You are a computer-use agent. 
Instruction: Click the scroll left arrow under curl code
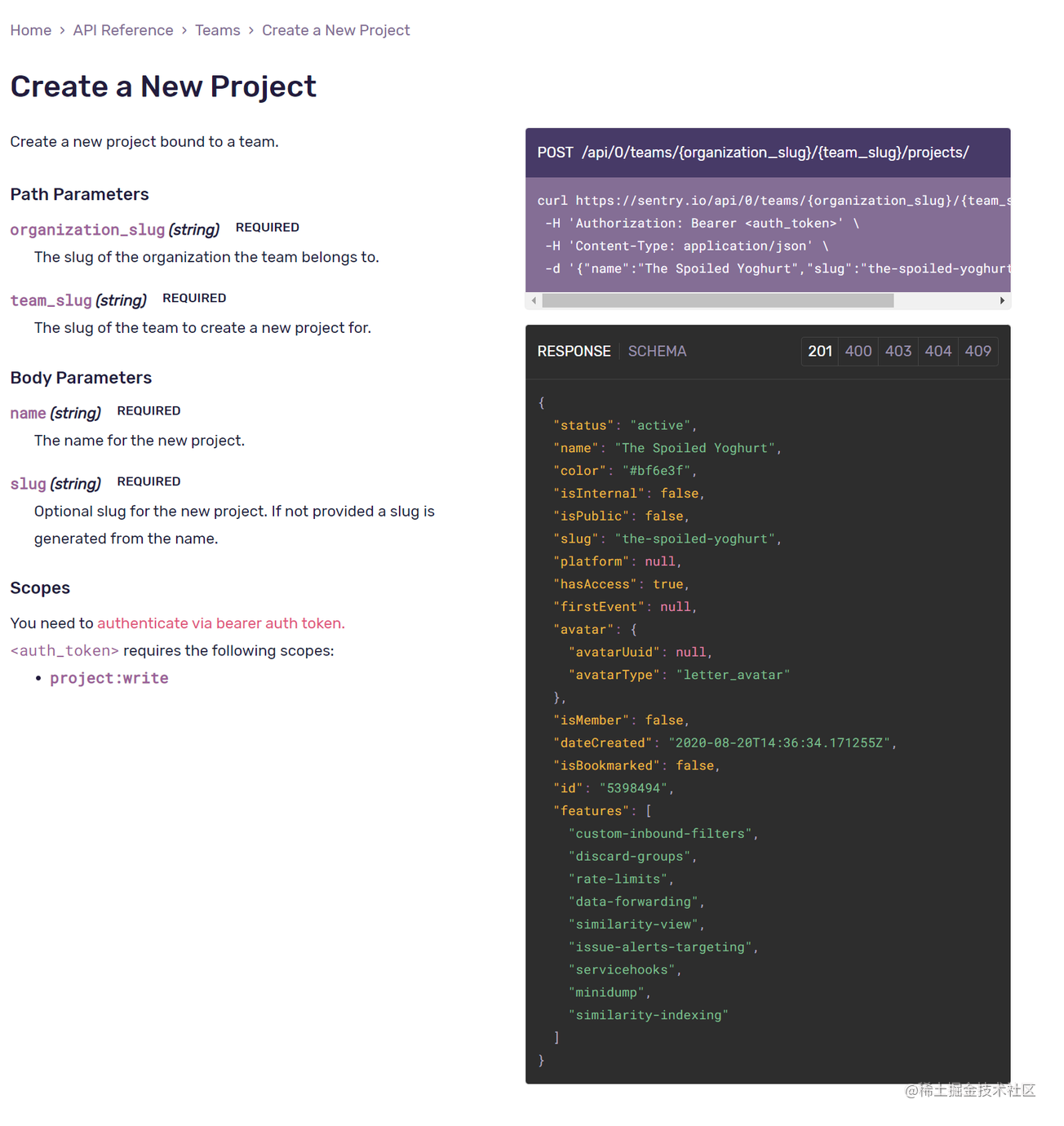534,300
